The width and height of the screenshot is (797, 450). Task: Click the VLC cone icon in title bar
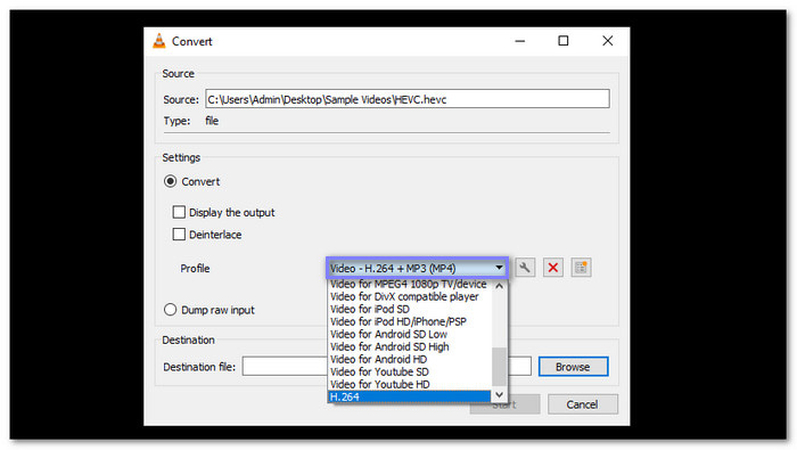click(159, 41)
